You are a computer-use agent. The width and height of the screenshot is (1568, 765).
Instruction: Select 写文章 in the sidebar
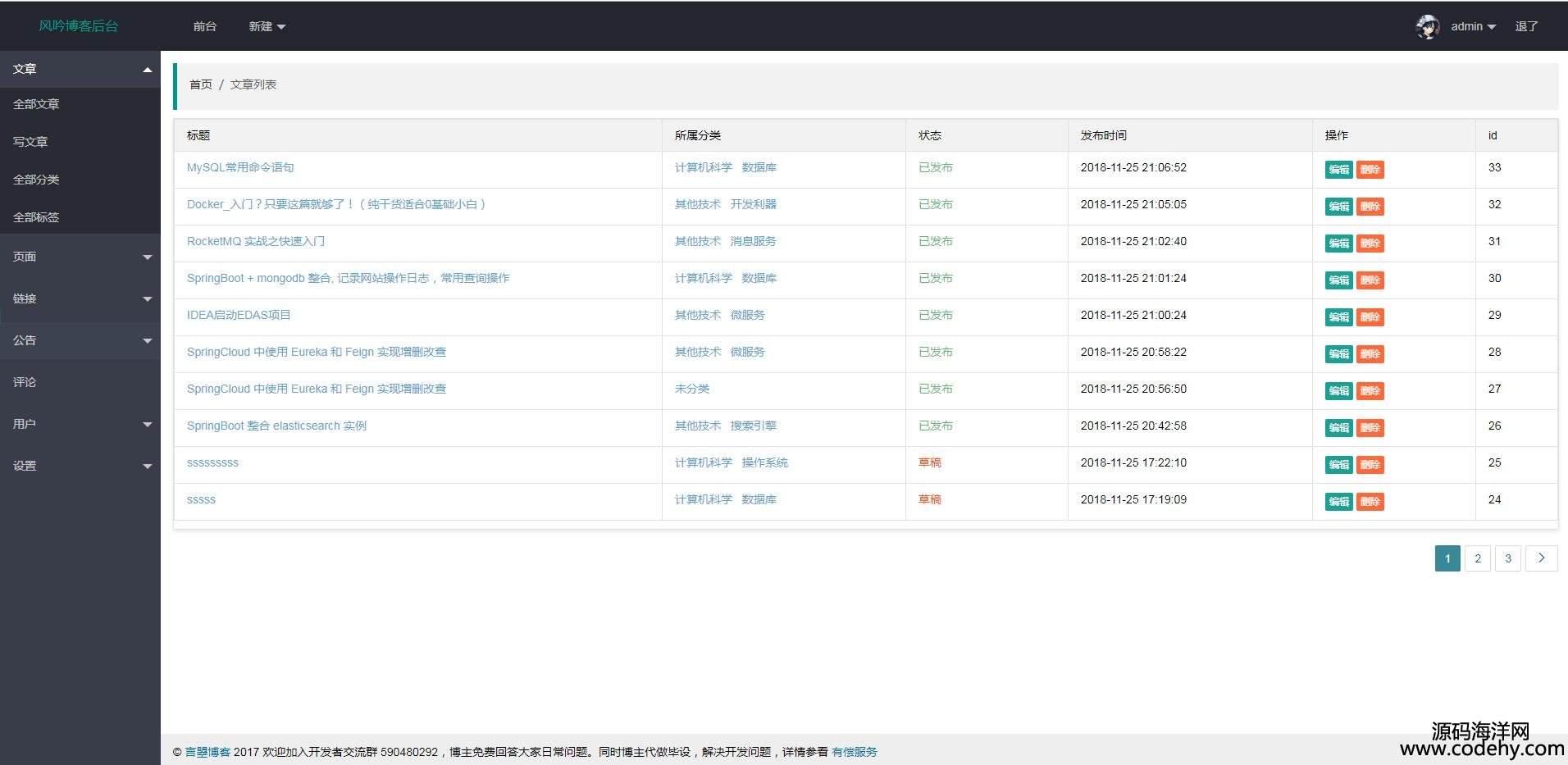[31, 142]
